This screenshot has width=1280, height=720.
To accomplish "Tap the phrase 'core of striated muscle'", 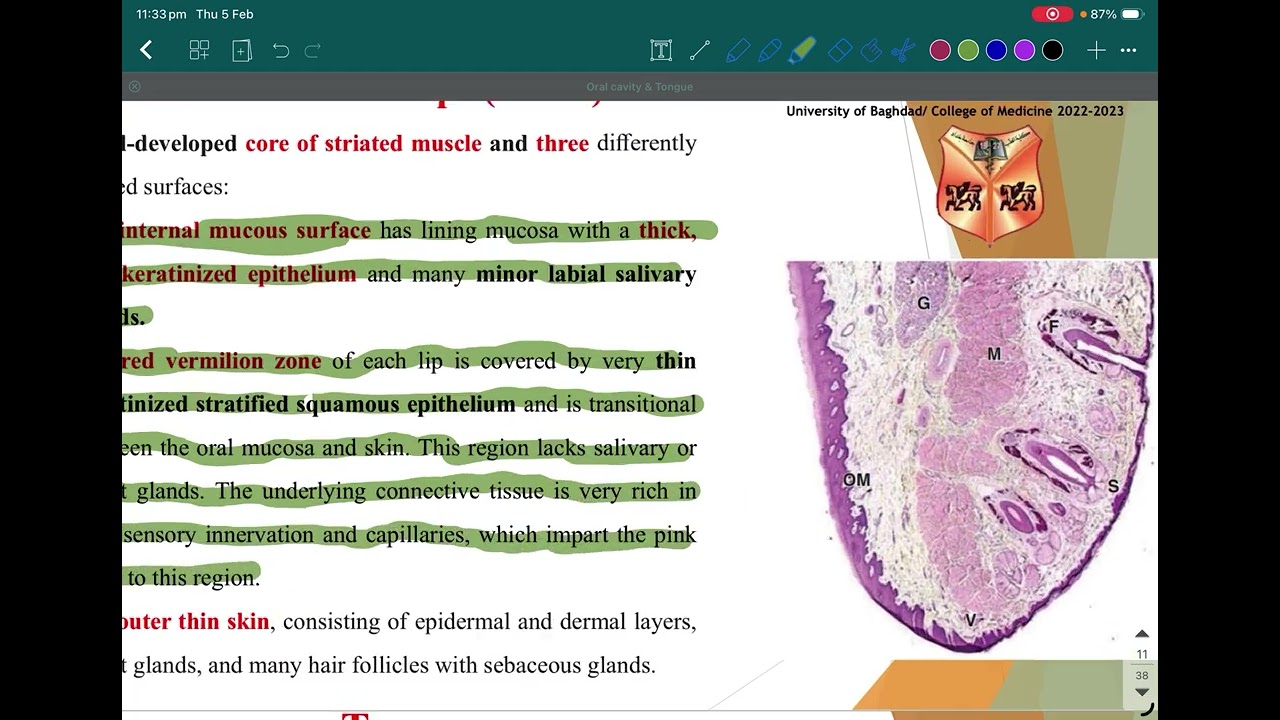I will click(x=363, y=143).
